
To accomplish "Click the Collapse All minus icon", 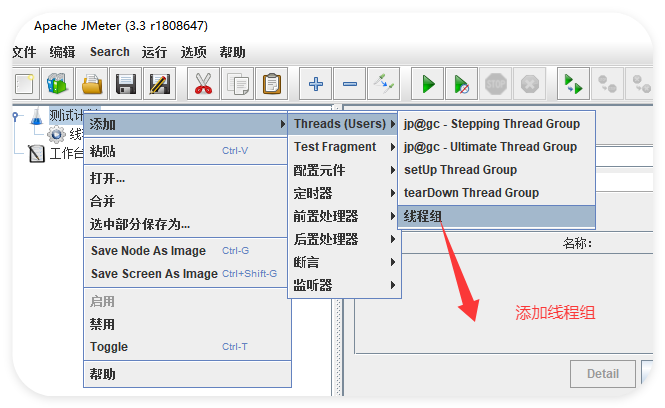I will (349, 84).
